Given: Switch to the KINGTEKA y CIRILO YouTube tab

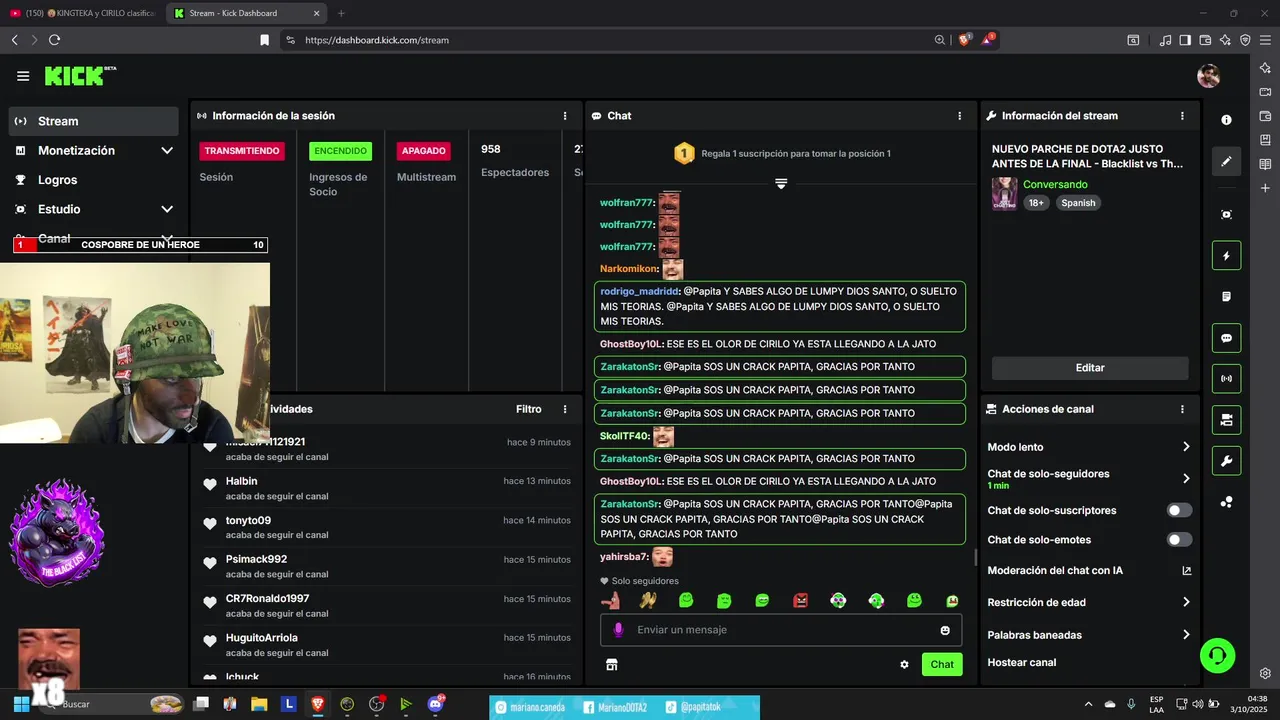Looking at the screenshot, I should [x=83, y=13].
